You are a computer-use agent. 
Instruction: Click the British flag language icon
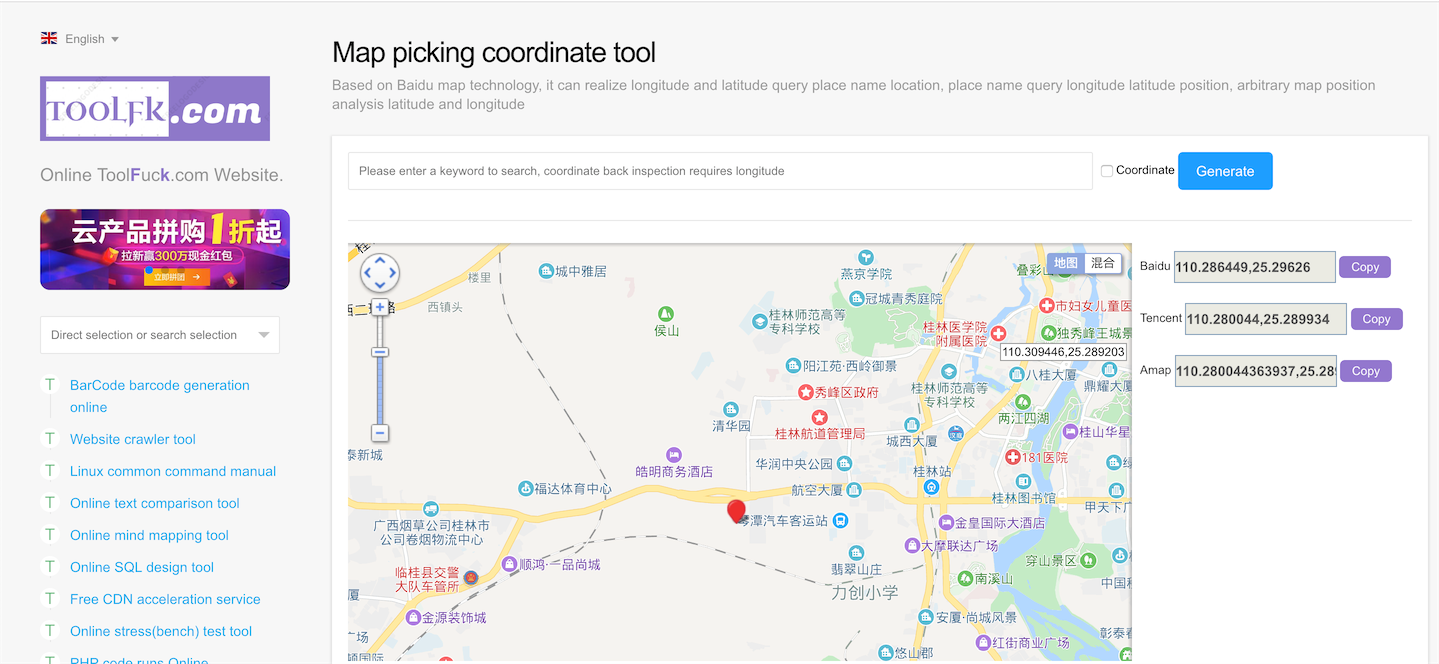(48, 37)
